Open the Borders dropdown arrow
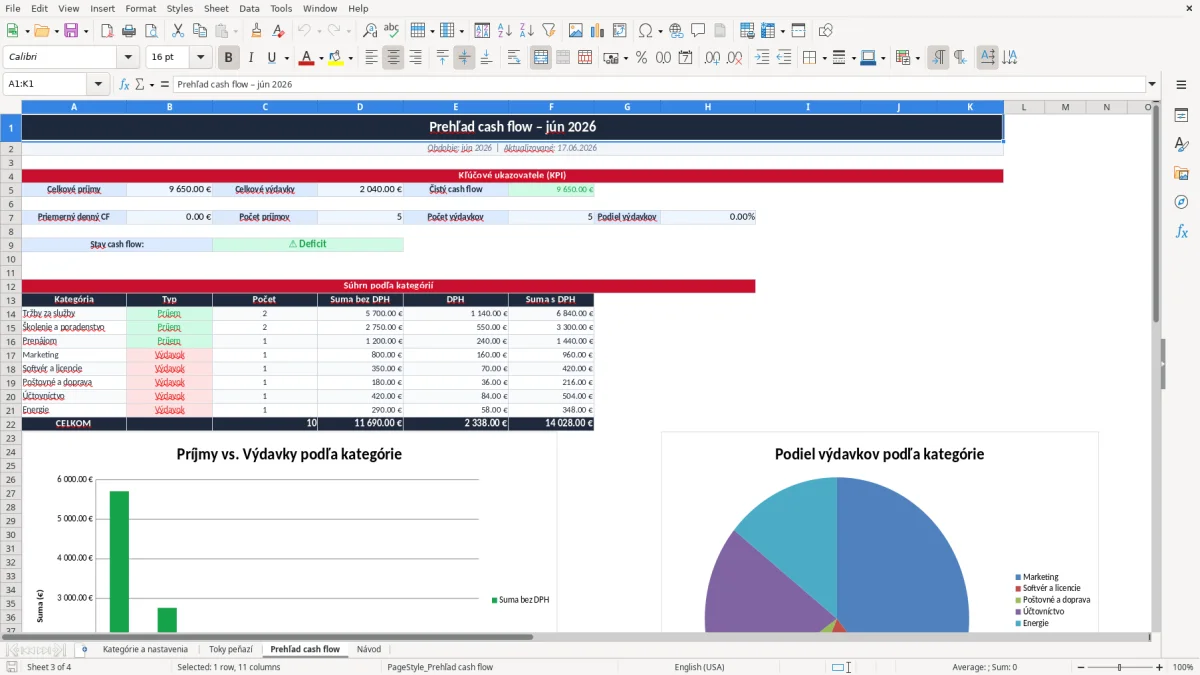Viewport: 1200px width, 675px height. tap(824, 58)
